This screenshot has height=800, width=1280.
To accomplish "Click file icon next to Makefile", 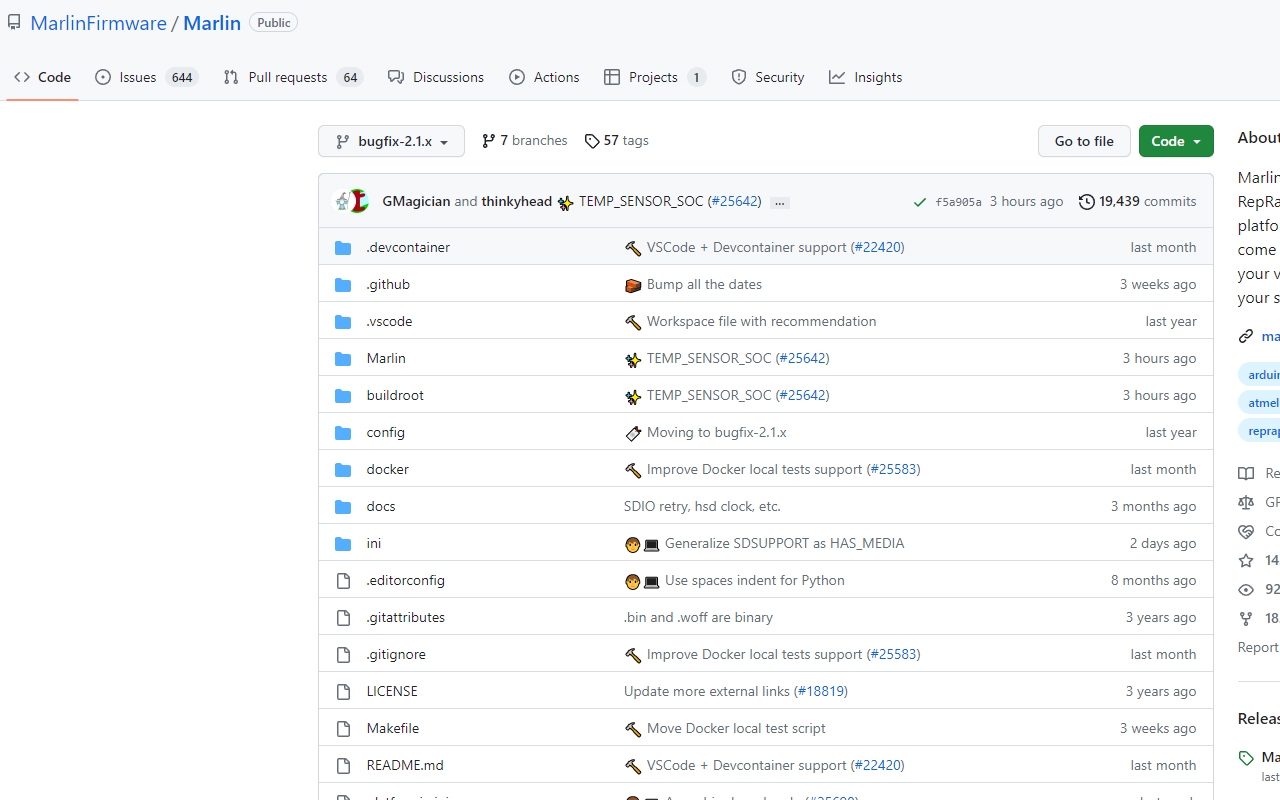I will click(343, 729).
